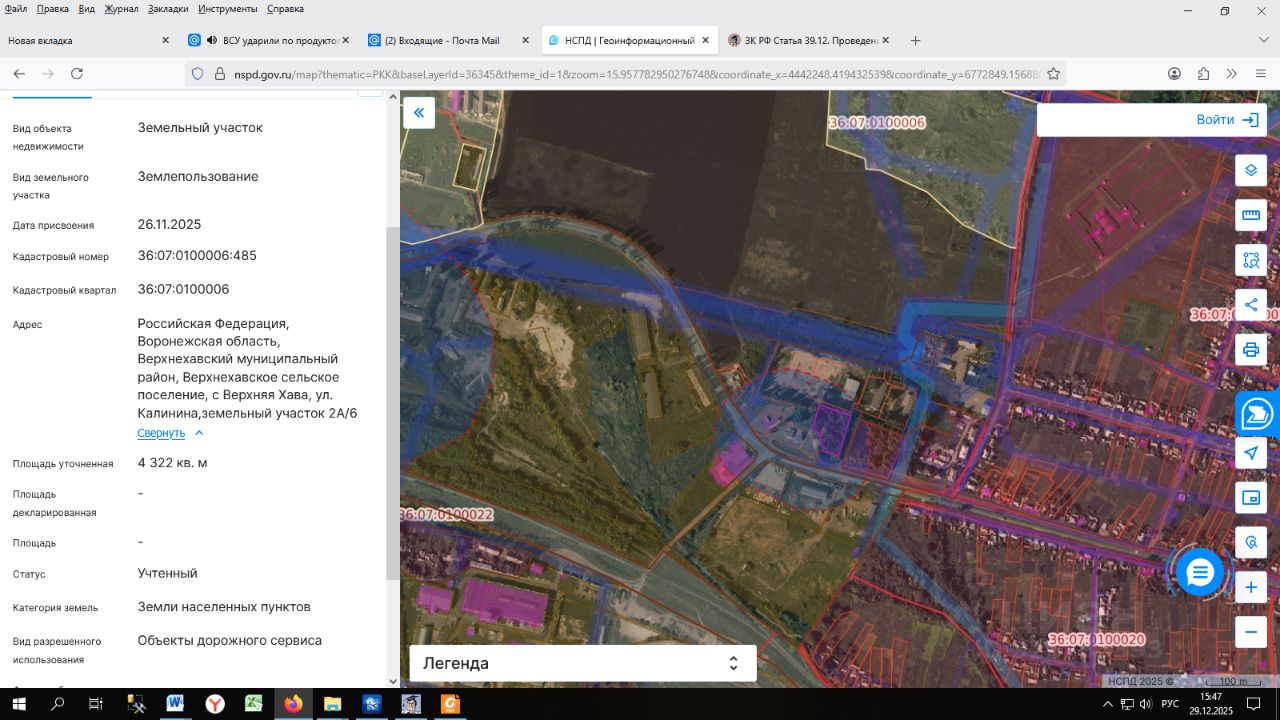1280x720 pixels.
Task: Center map on my location arrow
Action: point(1251,453)
